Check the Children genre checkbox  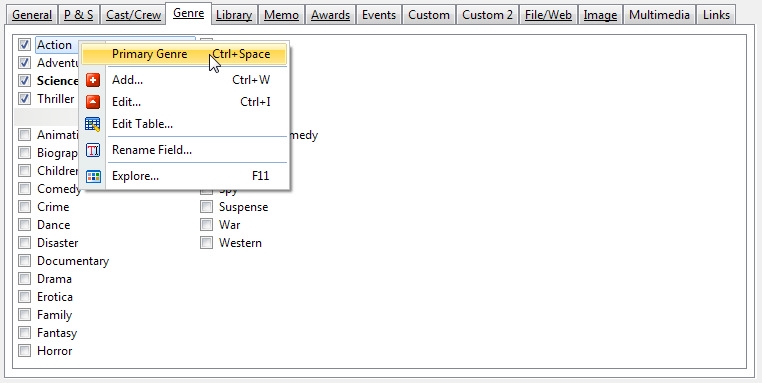coord(24,171)
